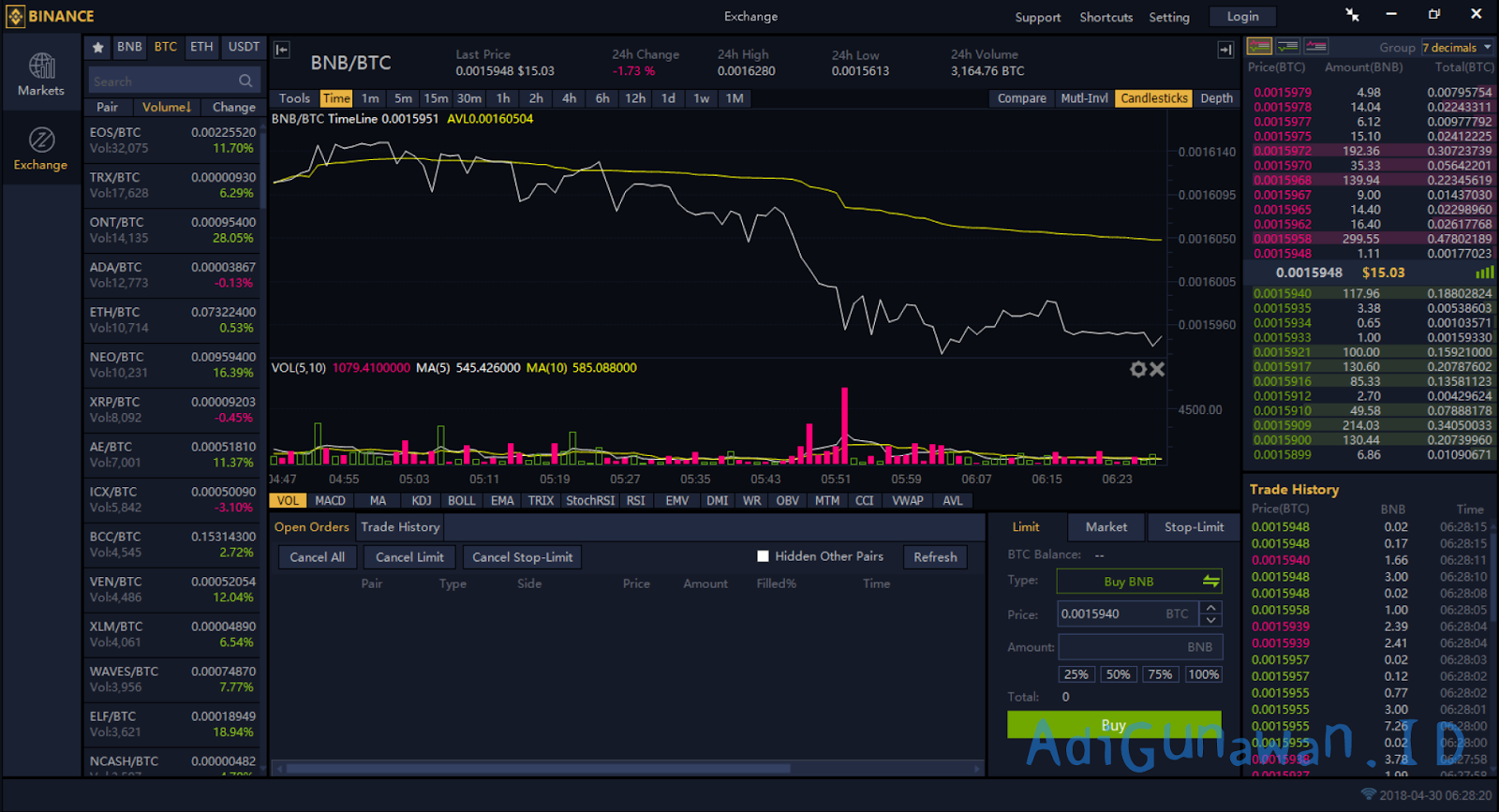The width and height of the screenshot is (1499, 812).
Task: Switch to USDT market tab
Action: pyautogui.click(x=244, y=47)
